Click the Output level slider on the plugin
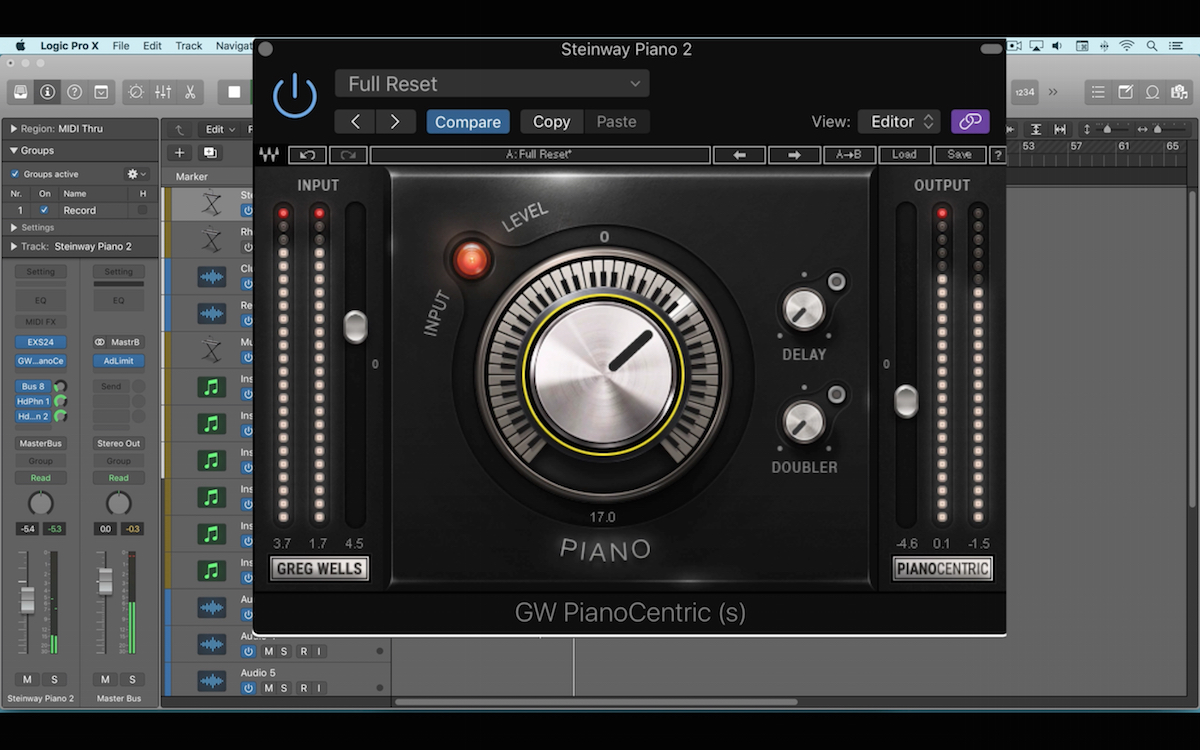Viewport: 1200px width, 750px height. coord(905,401)
